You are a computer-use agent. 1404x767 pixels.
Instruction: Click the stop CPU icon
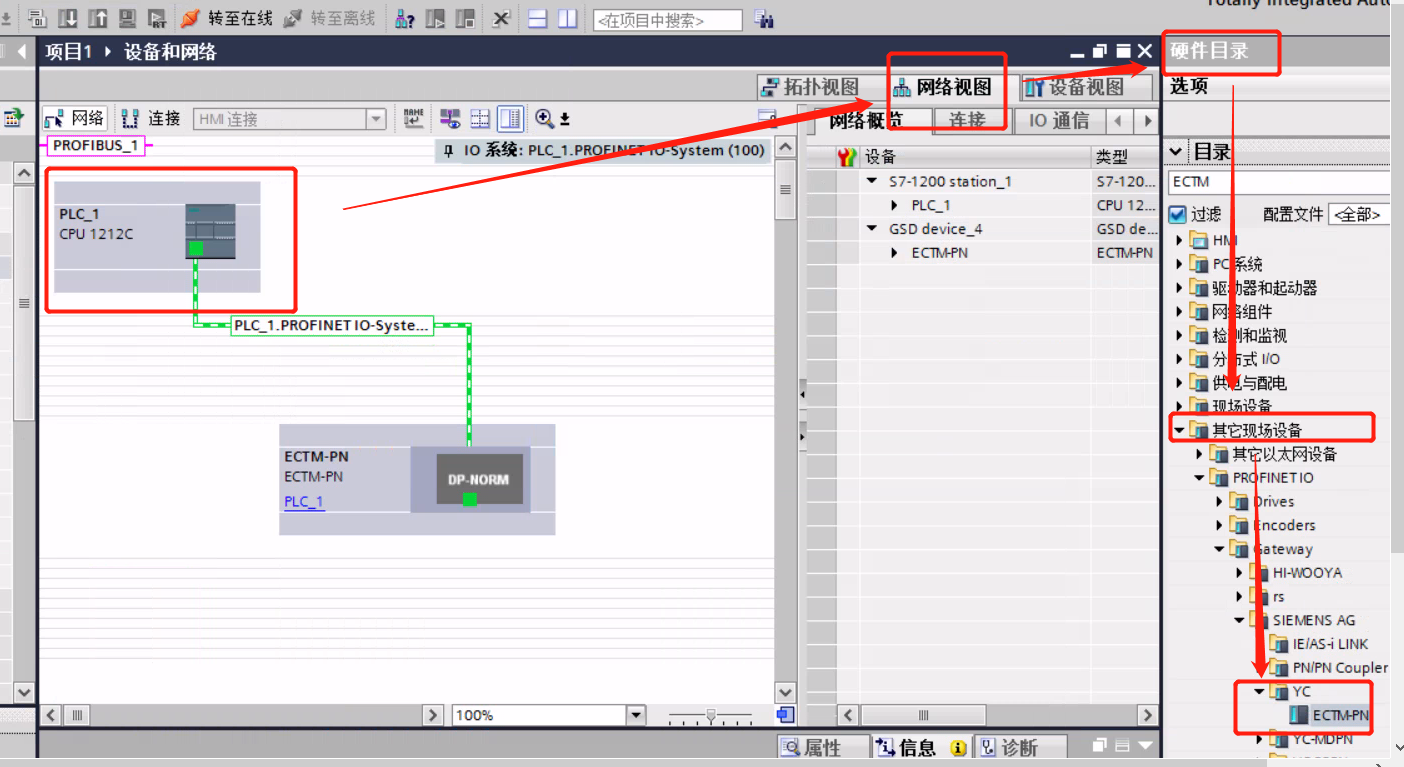click(x=465, y=18)
